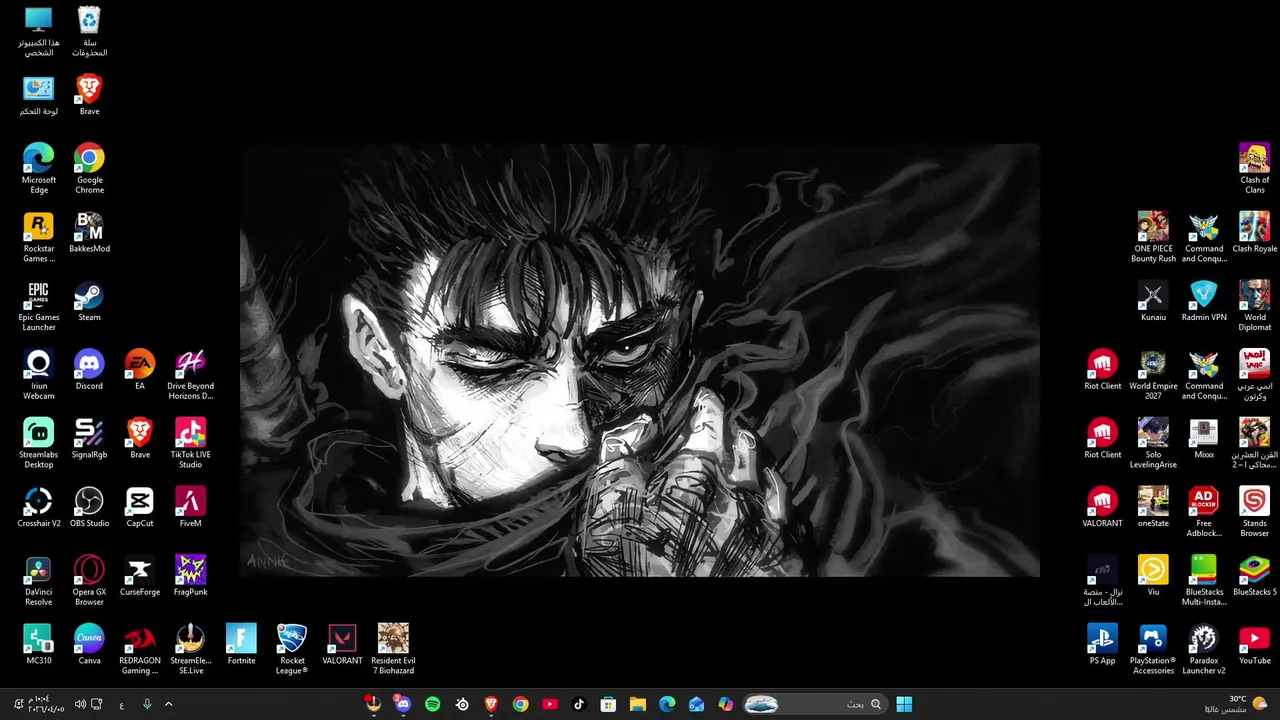Viewport: 1280px width, 720px height.
Task: Click the taskbar search box
Action: tap(817, 704)
